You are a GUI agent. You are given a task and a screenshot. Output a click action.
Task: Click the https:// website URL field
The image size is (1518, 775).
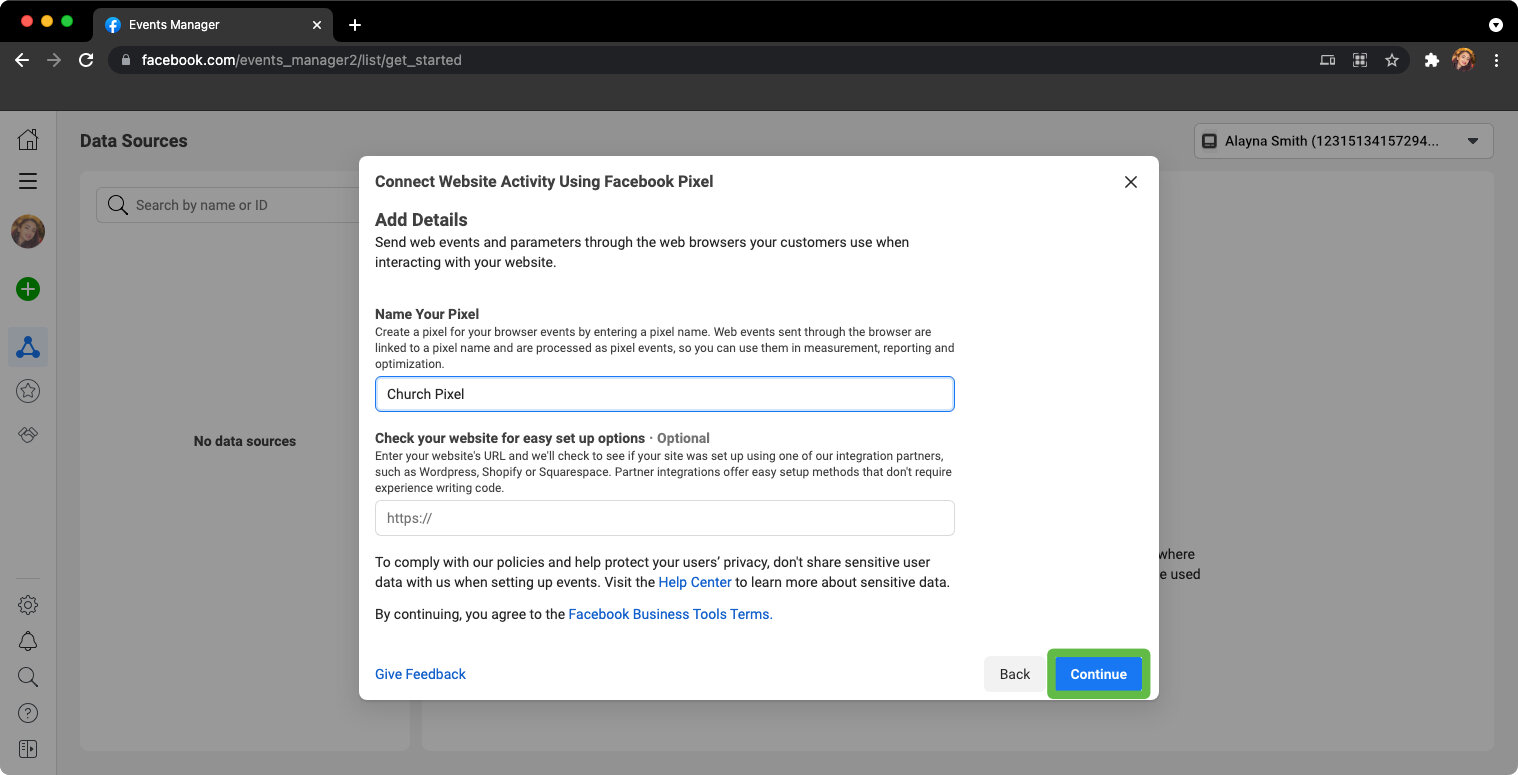pos(665,518)
